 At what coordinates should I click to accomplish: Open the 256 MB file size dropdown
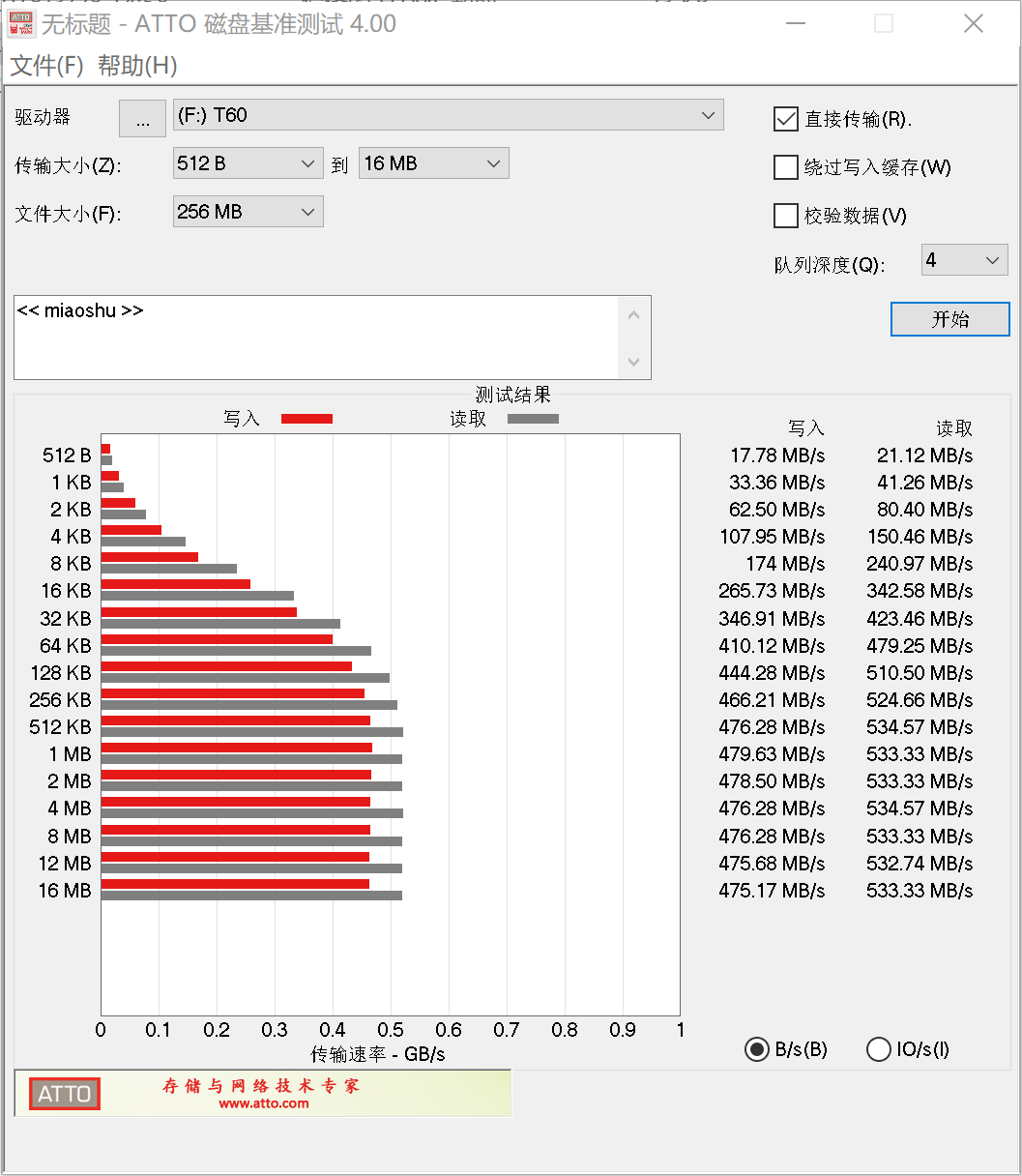point(248,212)
